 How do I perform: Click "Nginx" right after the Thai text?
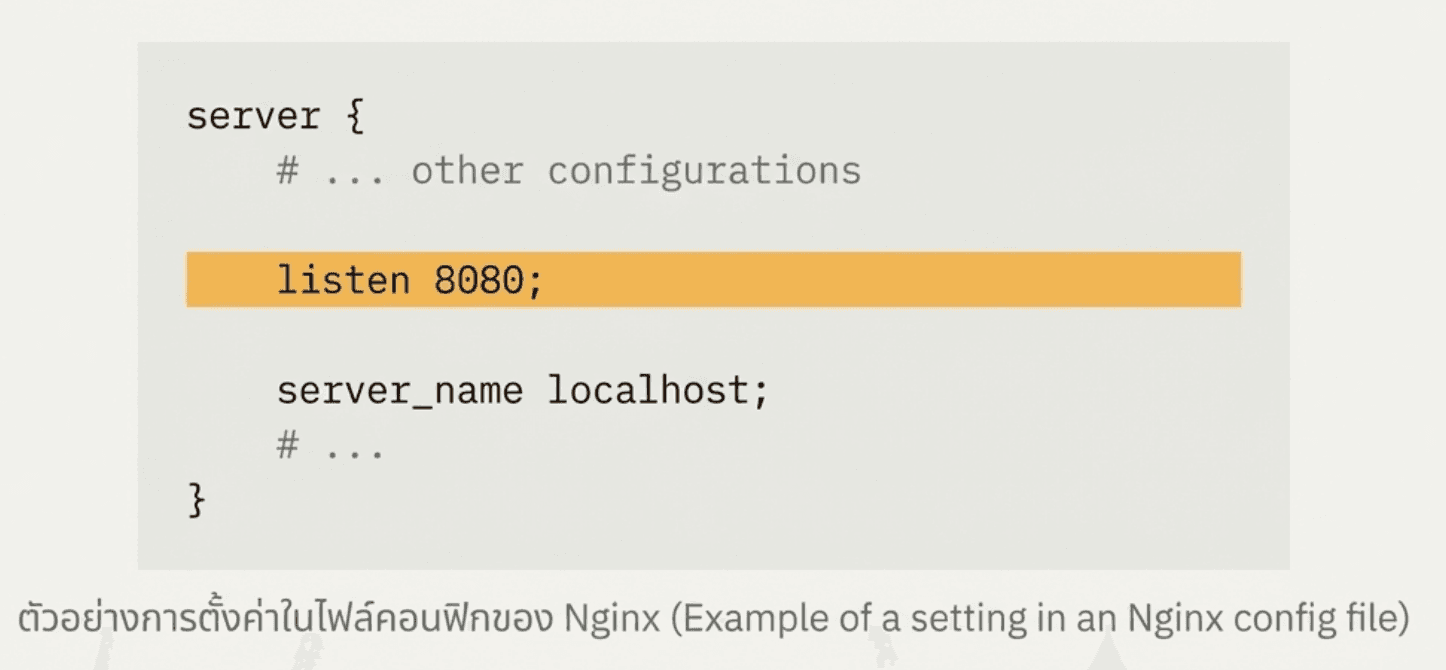tap(612, 620)
